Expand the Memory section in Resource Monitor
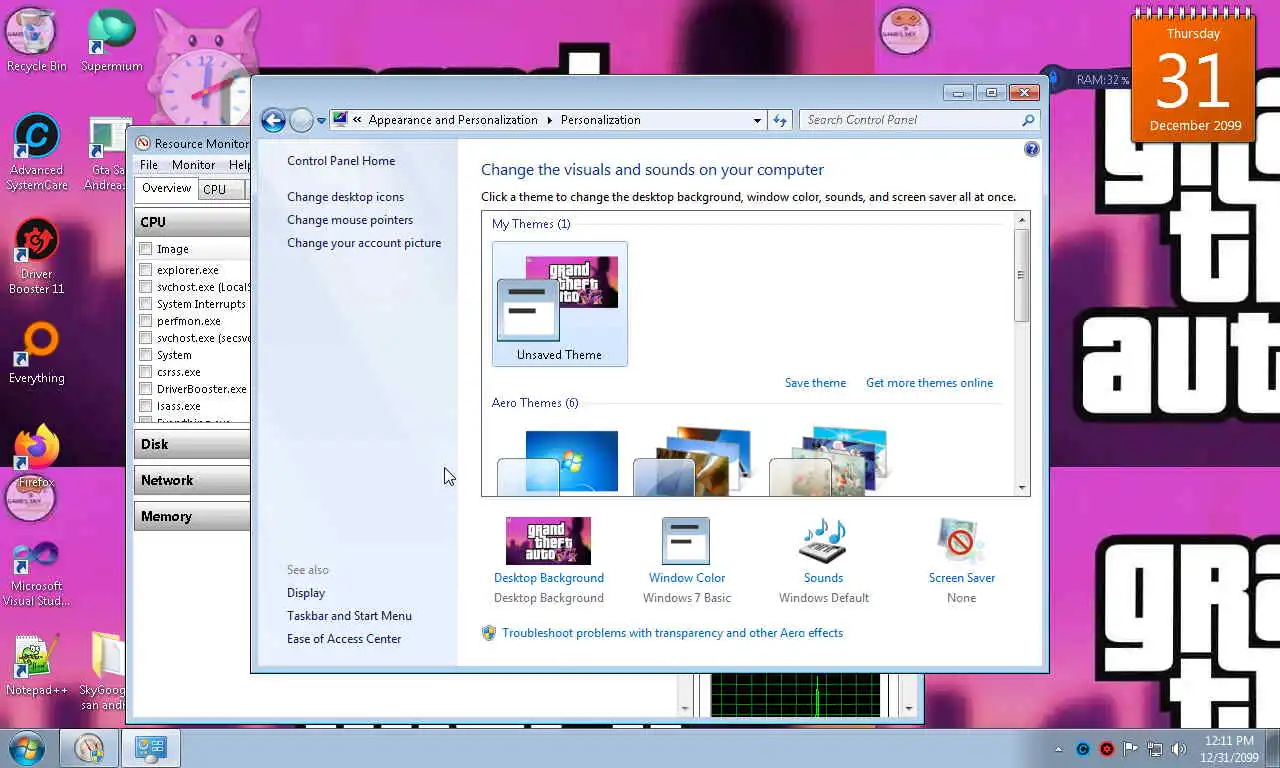This screenshot has width=1280, height=768. click(x=192, y=516)
